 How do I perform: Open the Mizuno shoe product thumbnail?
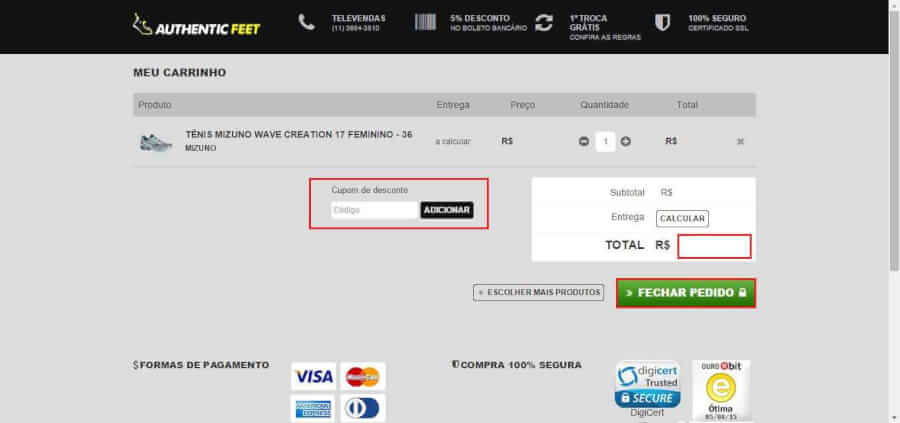156,142
